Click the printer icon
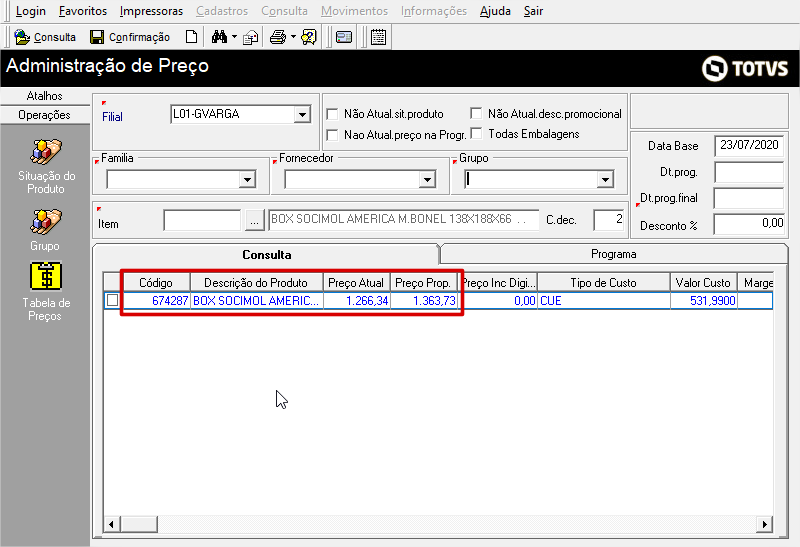 278,37
